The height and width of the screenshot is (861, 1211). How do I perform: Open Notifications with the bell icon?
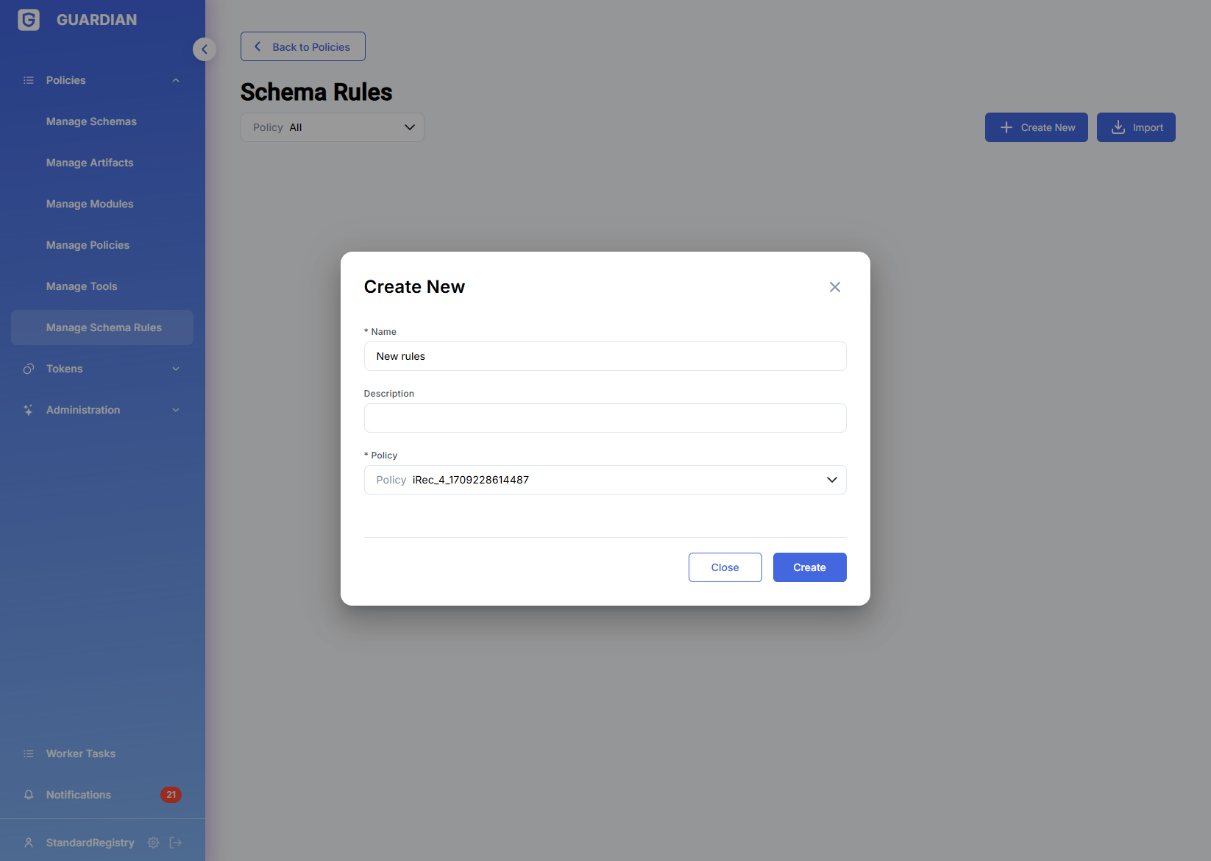tap(29, 795)
